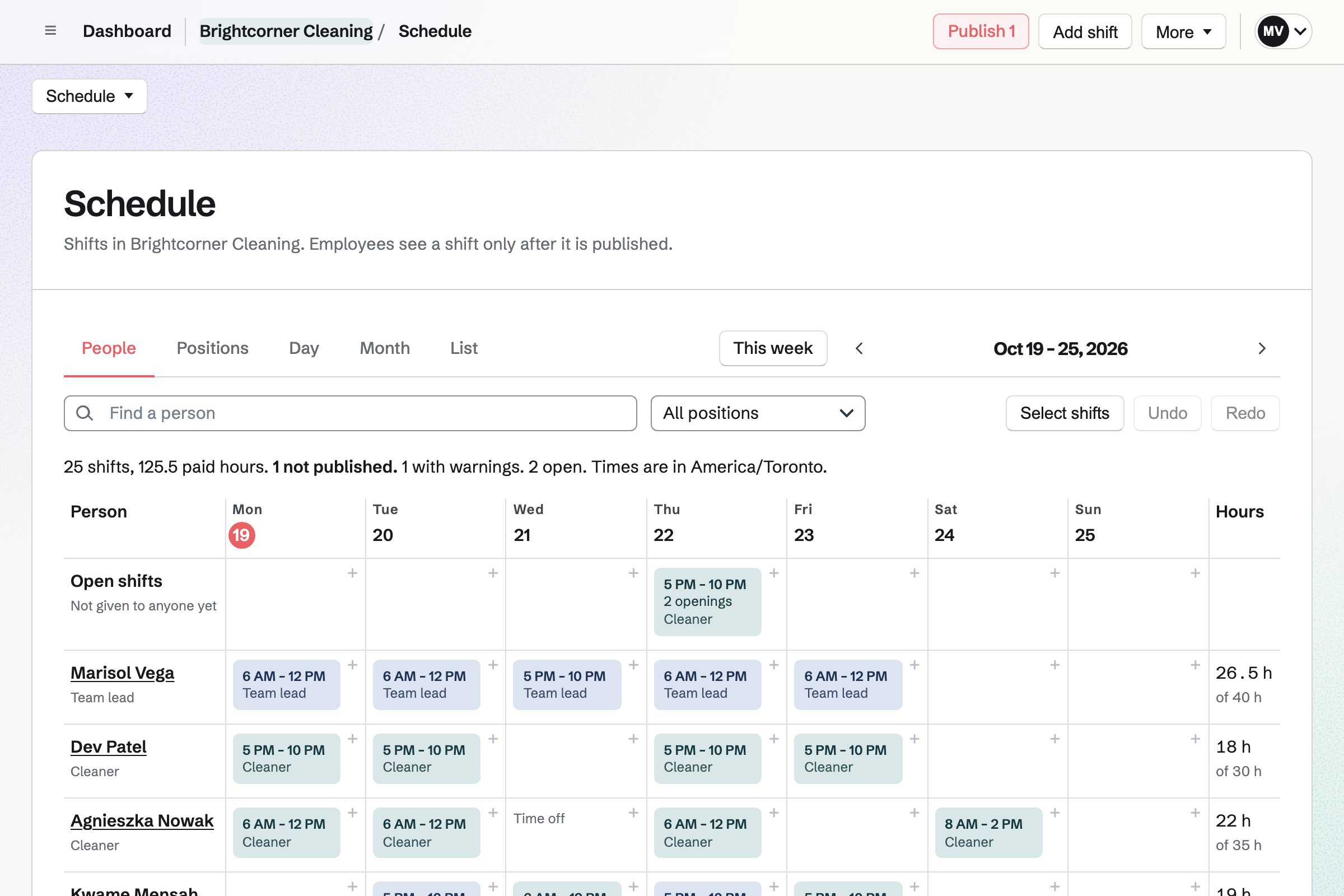Image resolution: width=1344 pixels, height=896 pixels.
Task: Select Monday 19 date header
Action: pyautogui.click(x=242, y=535)
